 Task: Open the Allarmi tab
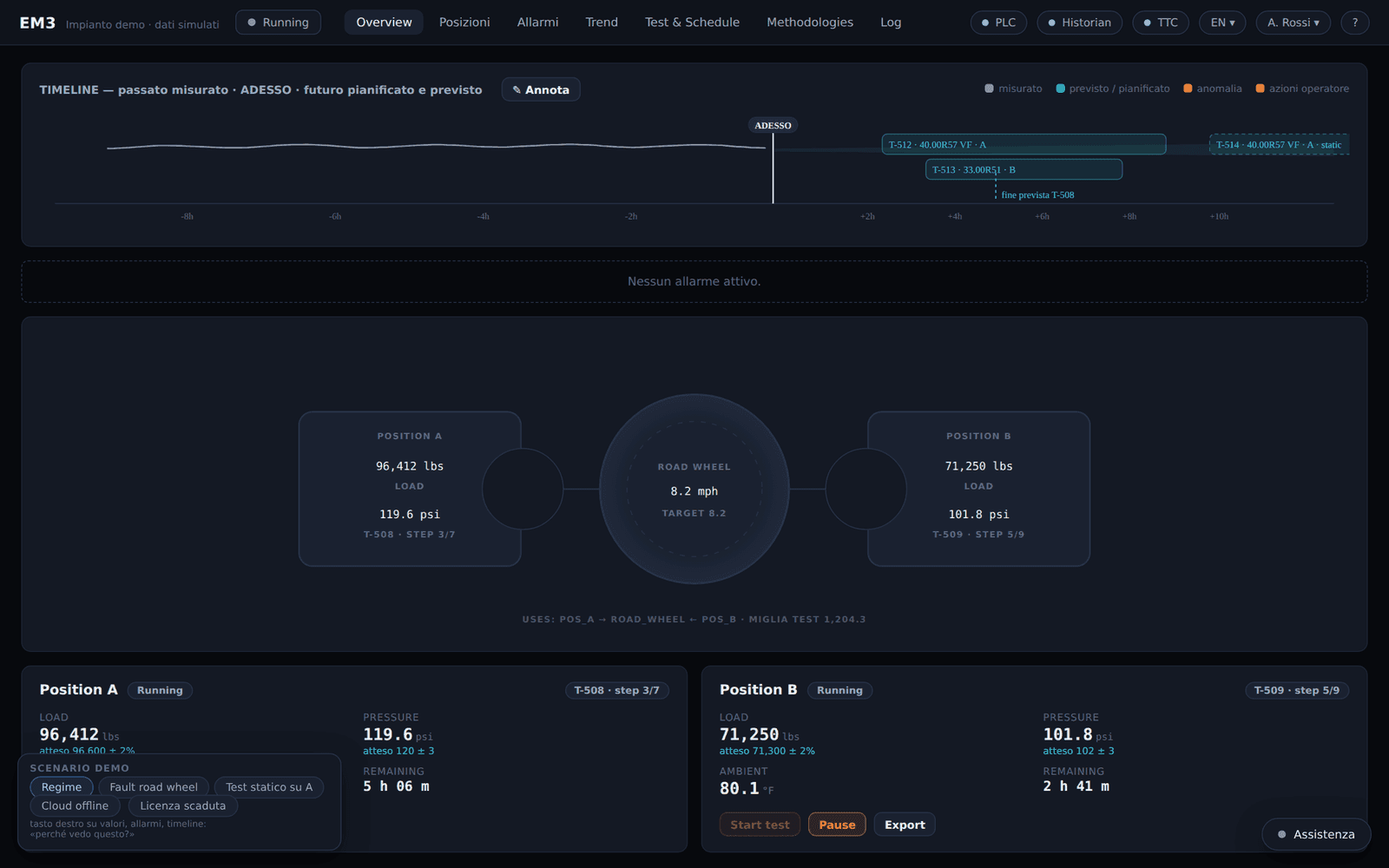(x=537, y=23)
